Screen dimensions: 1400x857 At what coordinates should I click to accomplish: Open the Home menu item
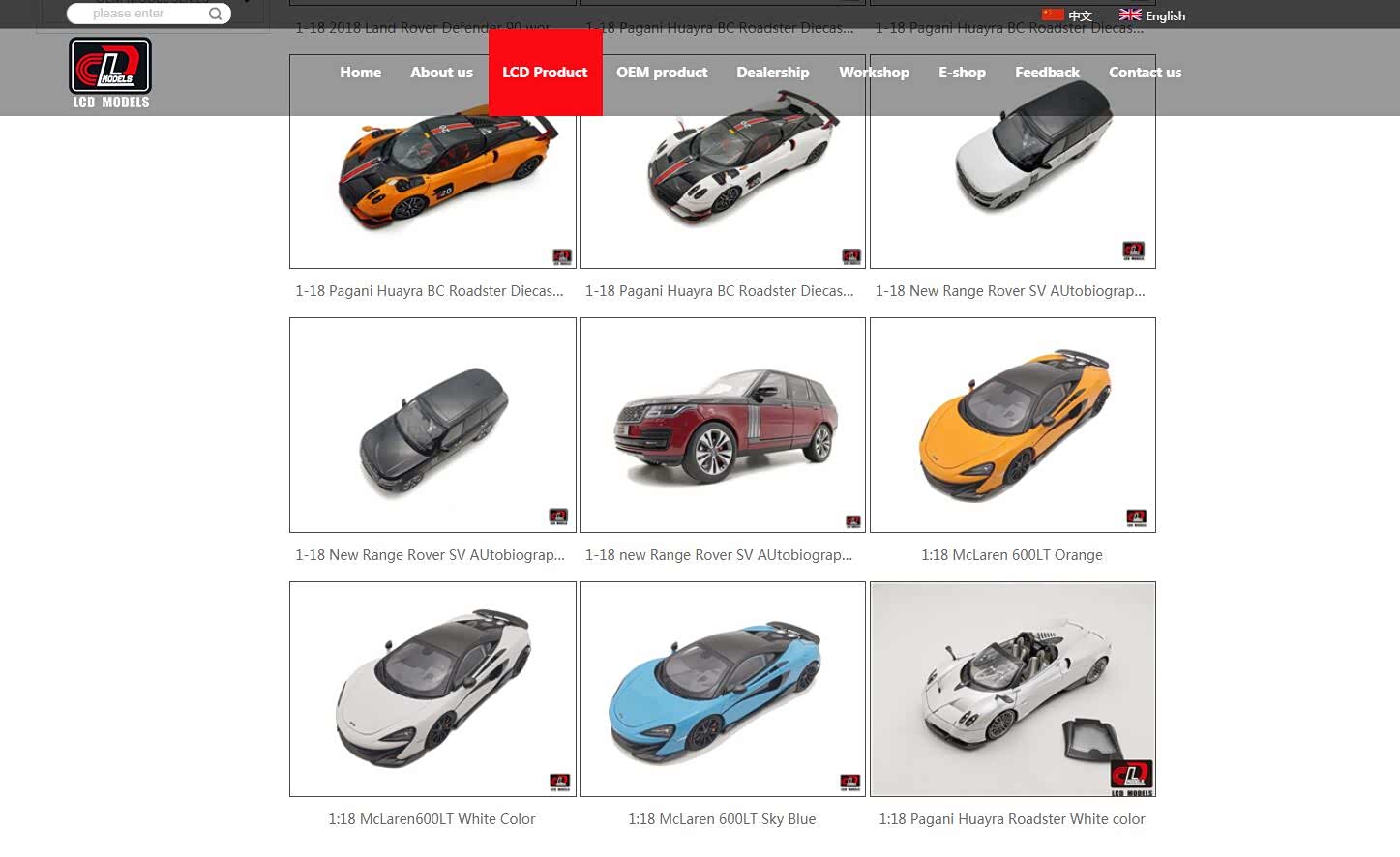tap(360, 73)
